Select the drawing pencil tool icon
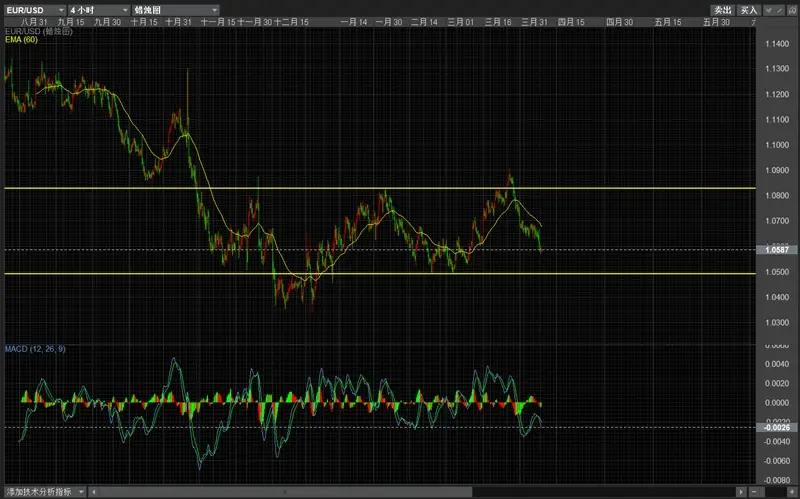The height and width of the screenshot is (499, 800). [x=779, y=10]
